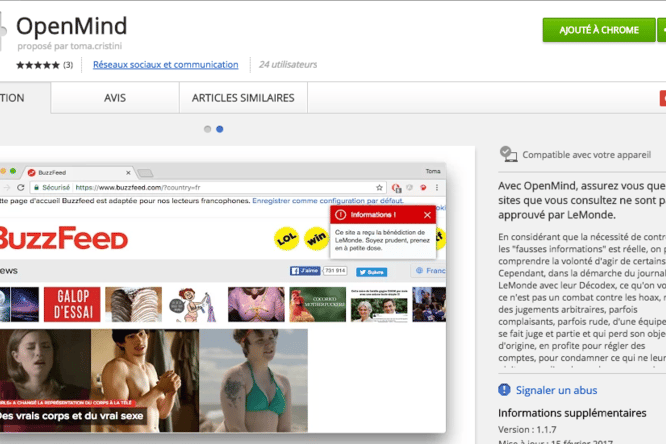Click the BuzzFeed tab favicon
666x444 pixels.
pyautogui.click(x=31, y=173)
